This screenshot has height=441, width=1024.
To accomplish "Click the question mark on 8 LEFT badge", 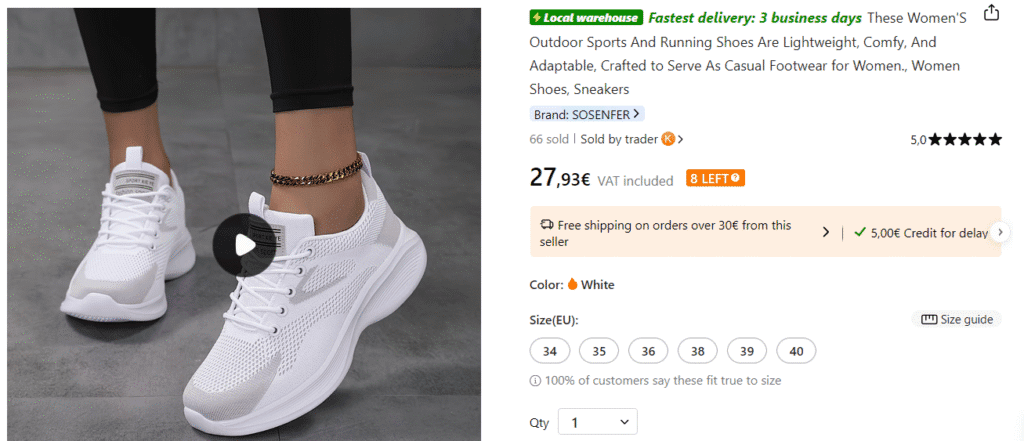I will coord(736,179).
